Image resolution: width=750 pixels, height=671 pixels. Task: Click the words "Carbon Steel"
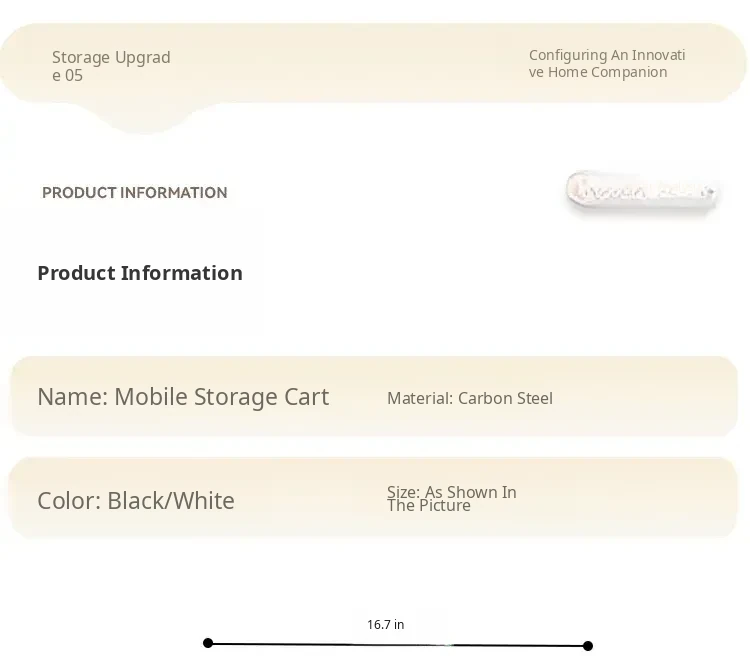click(505, 398)
